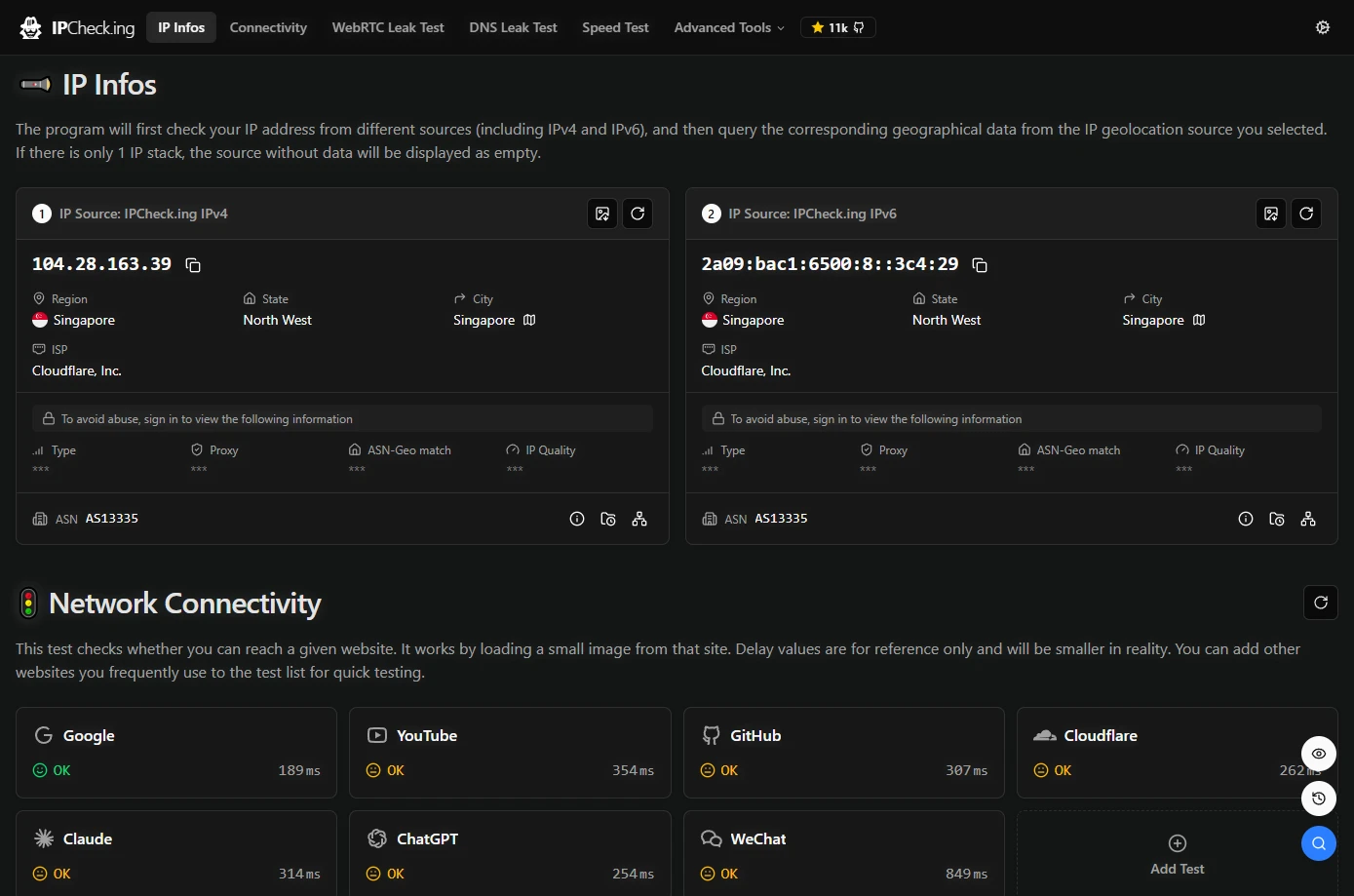Copy the IPv6 address 2a09:bac1:6500:8::3c4:29
Screen dimensions: 1354x896
point(980,265)
